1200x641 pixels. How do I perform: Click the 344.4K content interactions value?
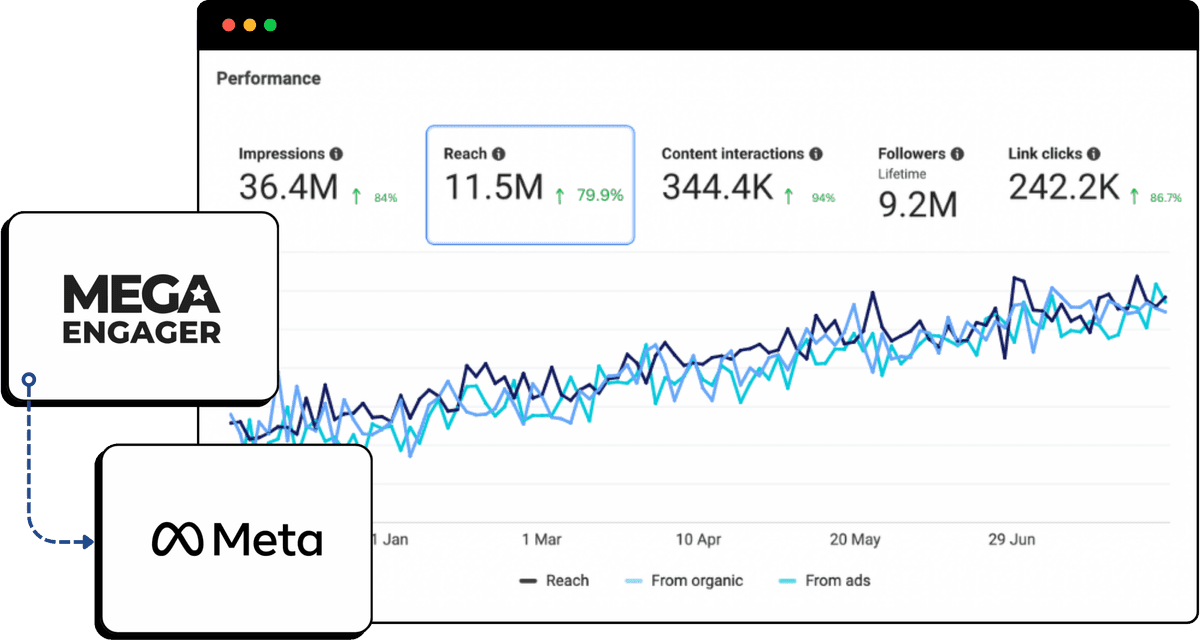(718, 187)
